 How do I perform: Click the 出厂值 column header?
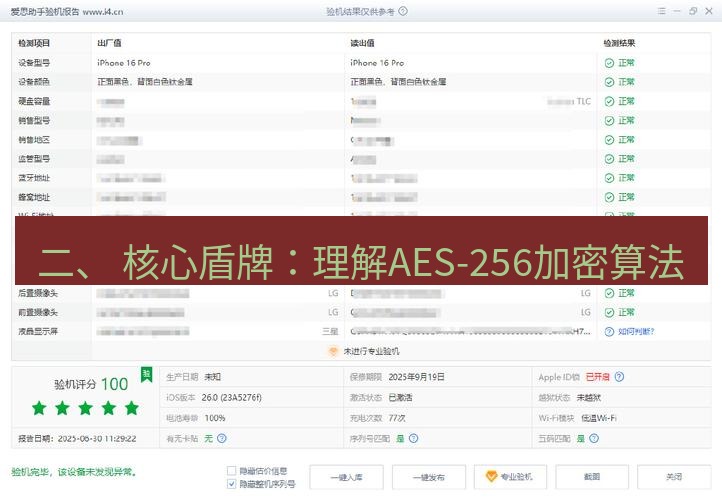[109, 43]
